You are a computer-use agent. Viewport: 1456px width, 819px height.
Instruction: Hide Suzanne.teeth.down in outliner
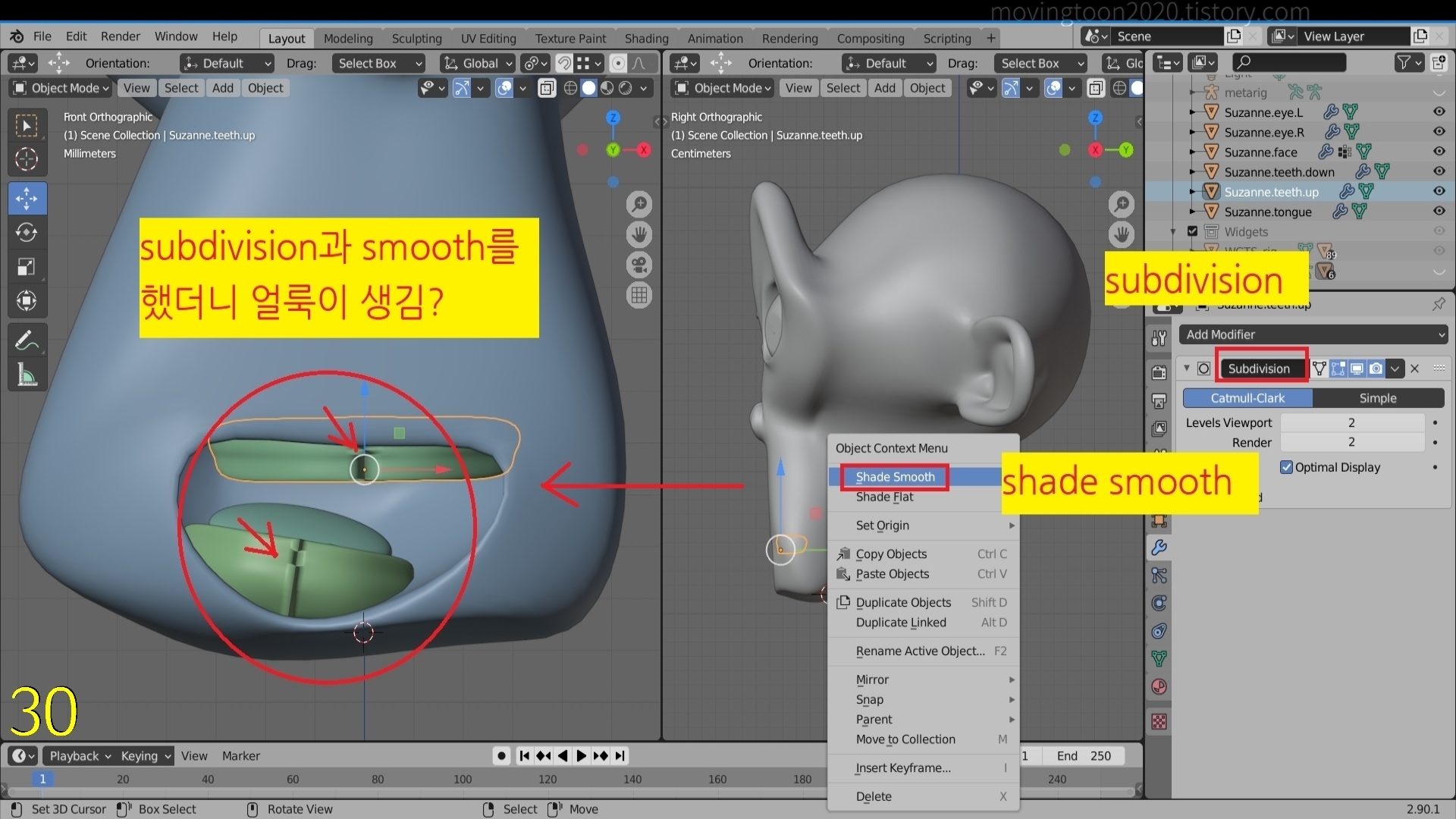pyautogui.click(x=1439, y=171)
